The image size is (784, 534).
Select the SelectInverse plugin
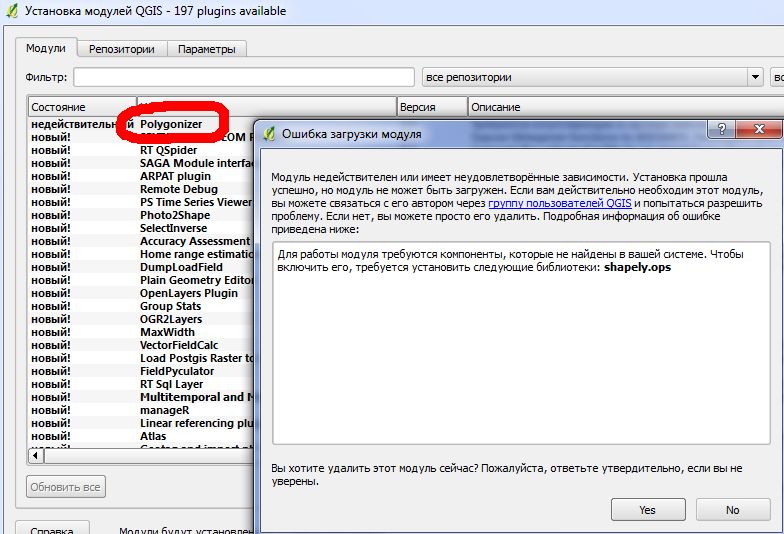tap(174, 228)
